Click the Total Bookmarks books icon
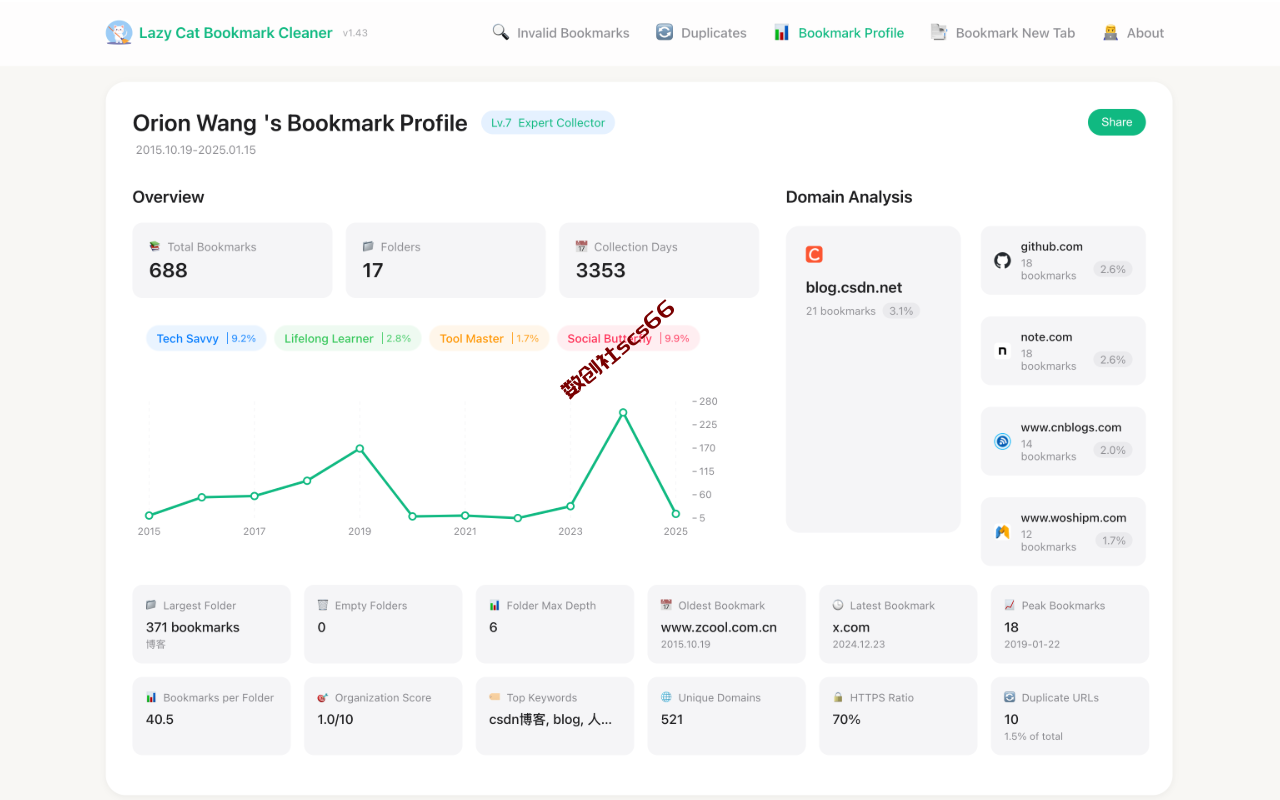1280x800 pixels. point(155,246)
